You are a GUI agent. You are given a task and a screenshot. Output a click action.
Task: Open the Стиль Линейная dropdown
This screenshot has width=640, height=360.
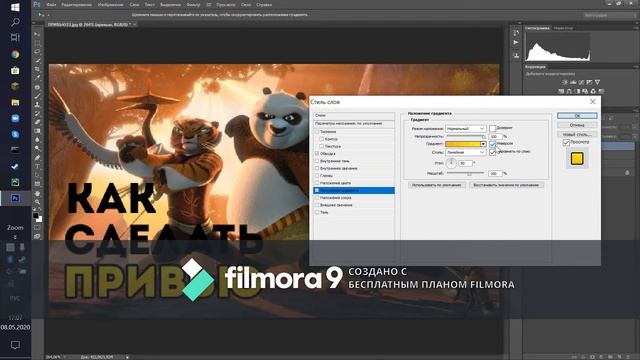tap(465, 152)
